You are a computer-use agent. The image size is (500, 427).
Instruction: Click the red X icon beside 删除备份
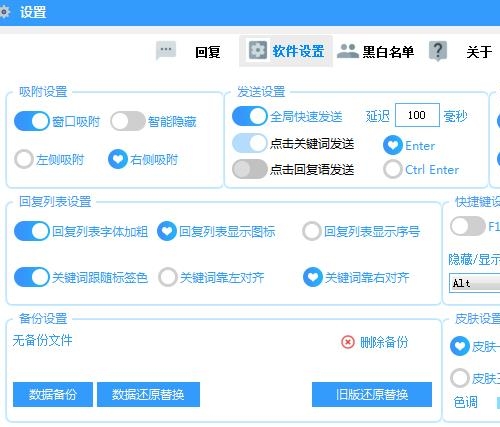pyautogui.click(x=348, y=342)
